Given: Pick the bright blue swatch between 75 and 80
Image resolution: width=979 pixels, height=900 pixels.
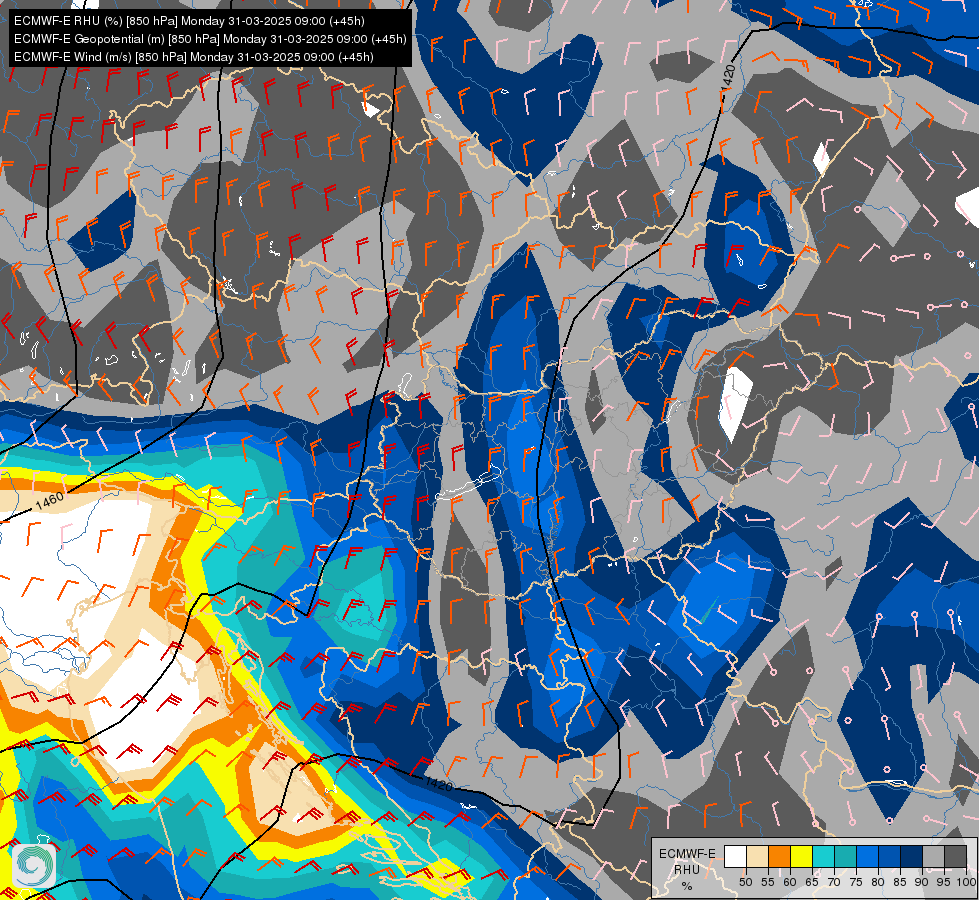Looking at the screenshot, I should [867, 856].
